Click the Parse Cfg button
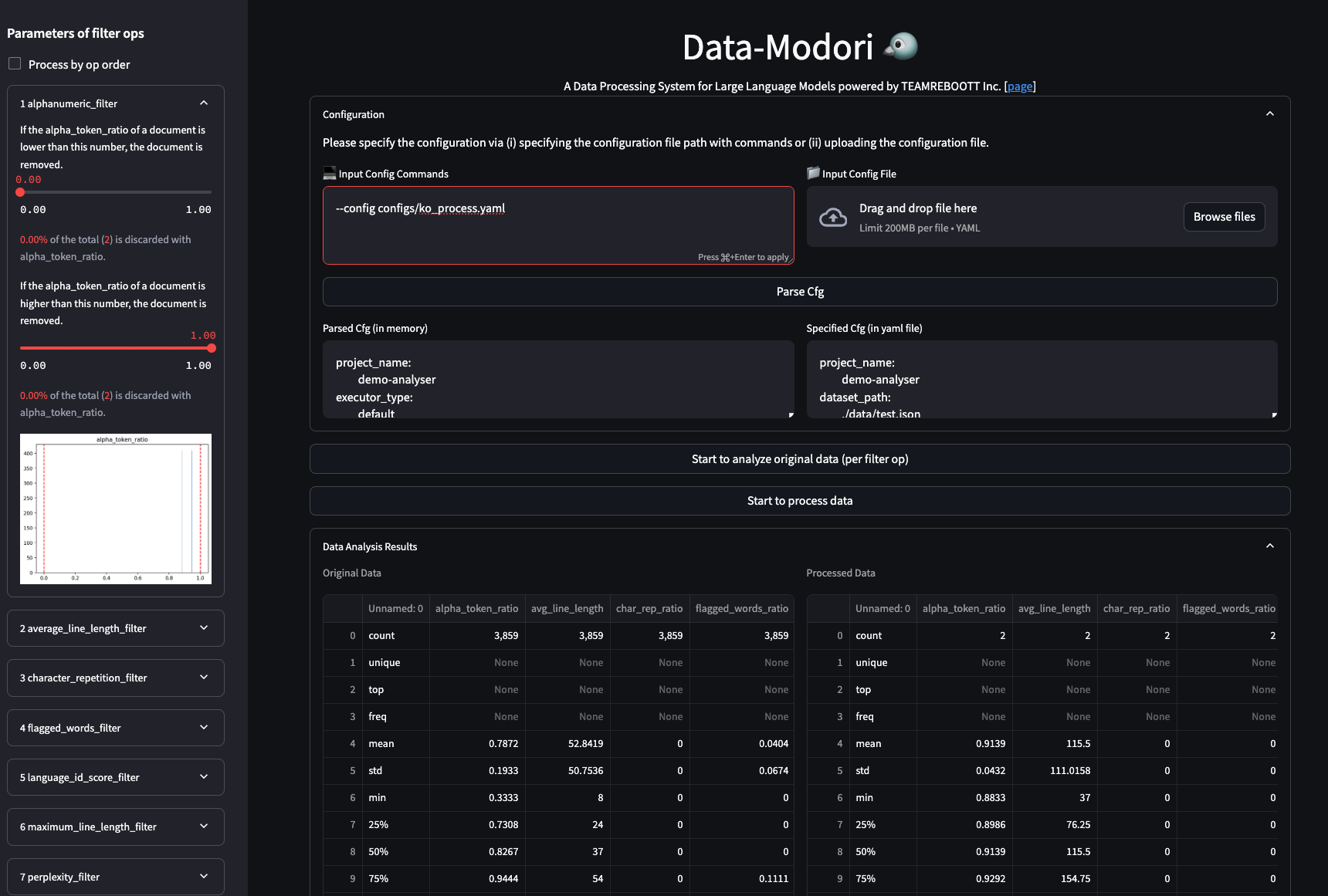The width and height of the screenshot is (1328, 896). [x=800, y=292]
